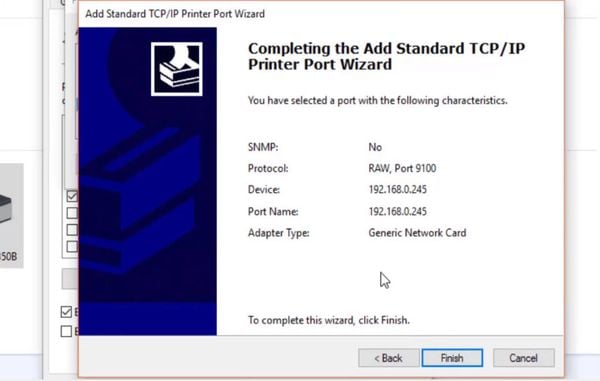Viewport: 600px width, 381px height.
Task: Go back using the < Back button
Action: (388, 358)
